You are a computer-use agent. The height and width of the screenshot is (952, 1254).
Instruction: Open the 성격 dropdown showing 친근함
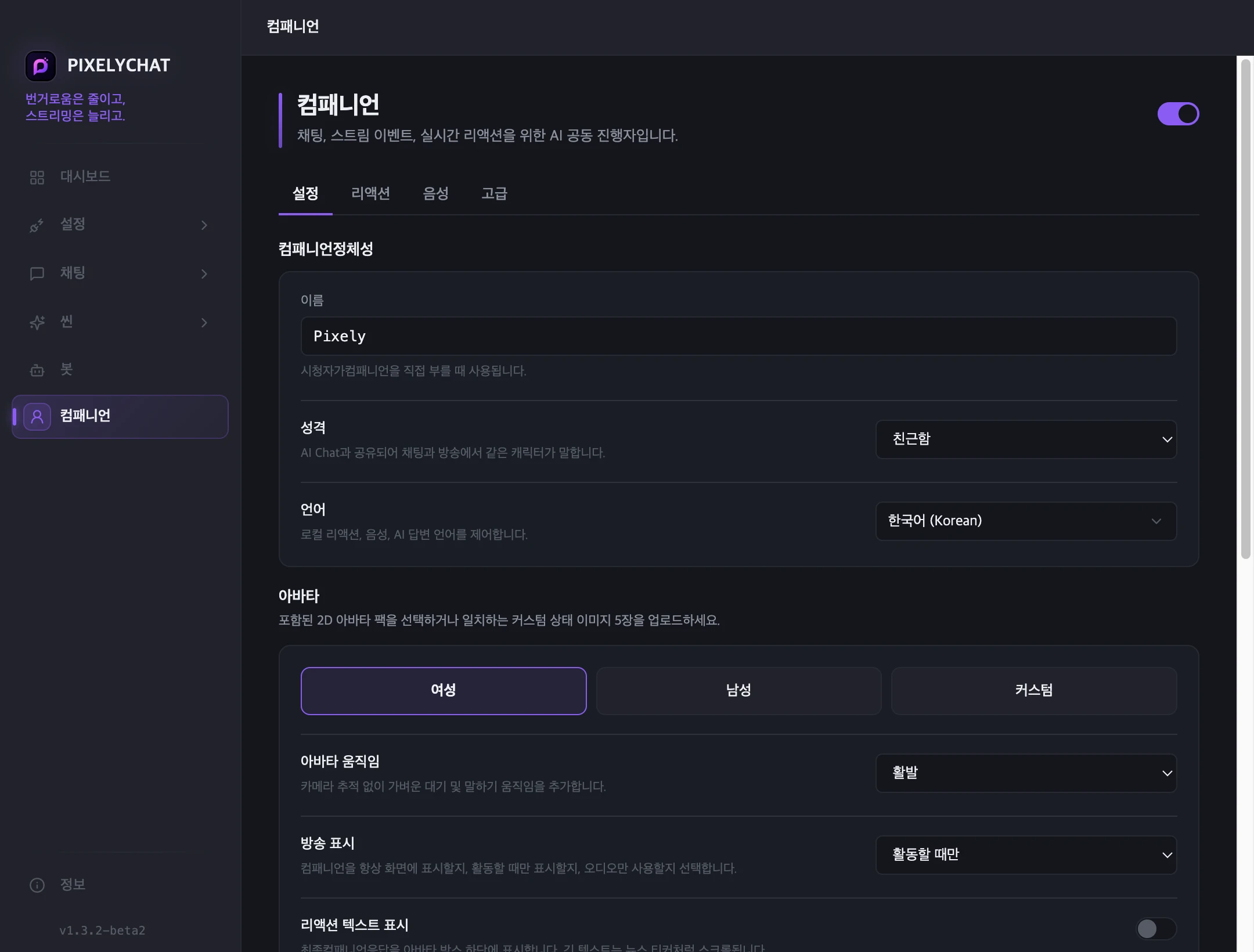[x=1026, y=439]
